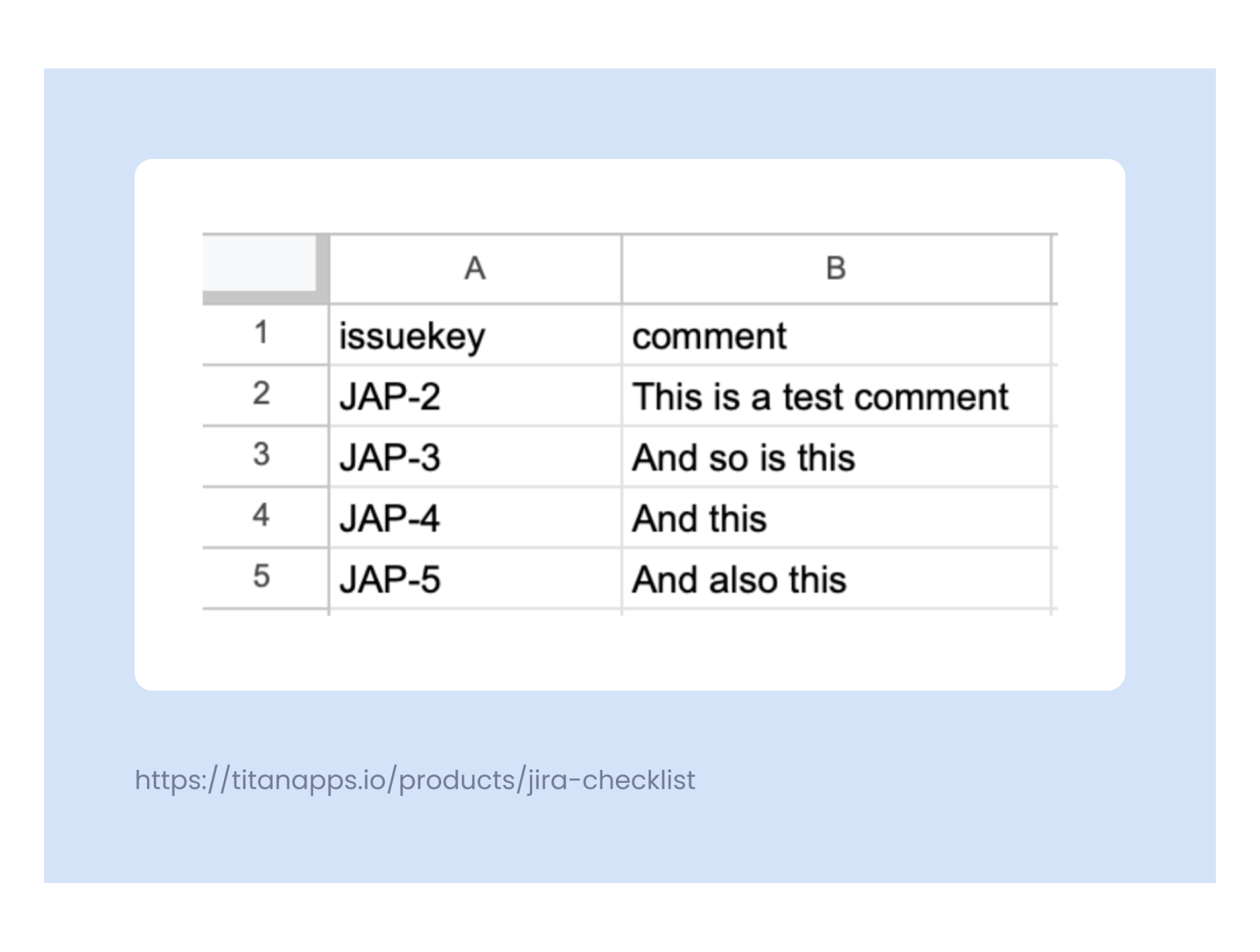The height and width of the screenshot is (952, 1260).
Task: Click cell 'This is a test comment'
Action: (836, 395)
